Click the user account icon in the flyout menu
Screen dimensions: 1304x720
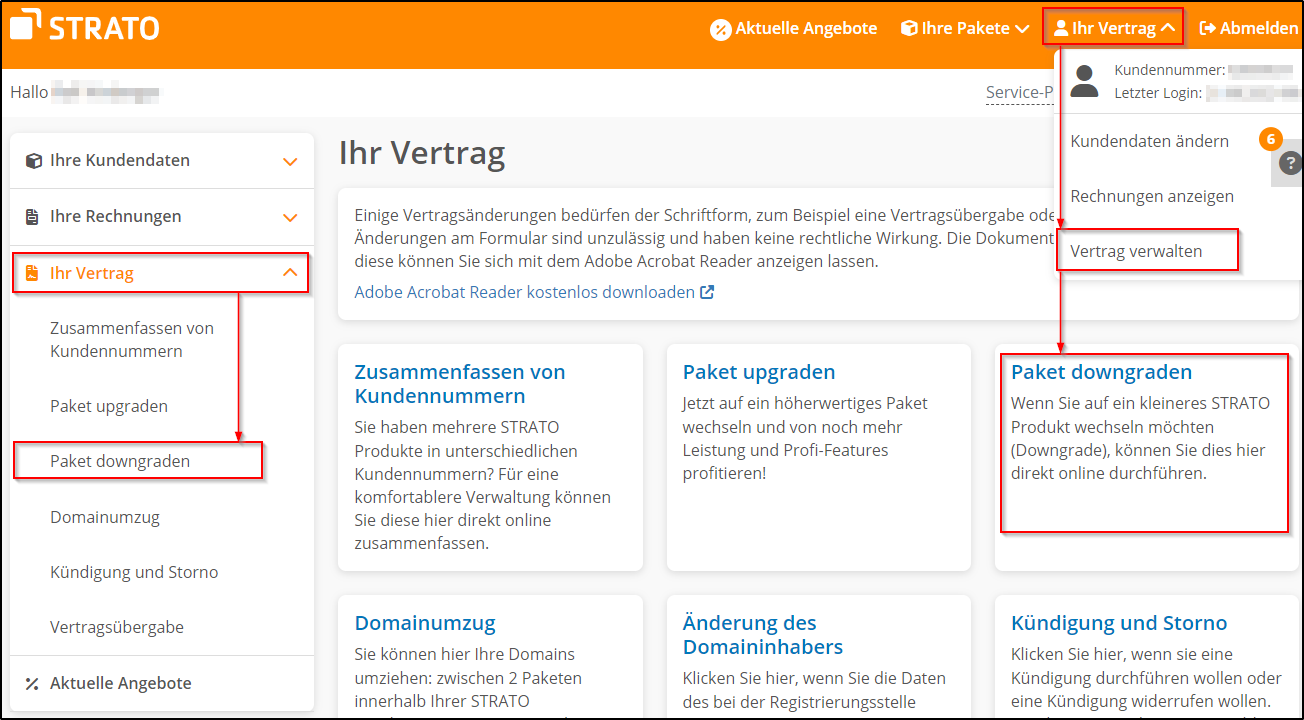[1085, 80]
